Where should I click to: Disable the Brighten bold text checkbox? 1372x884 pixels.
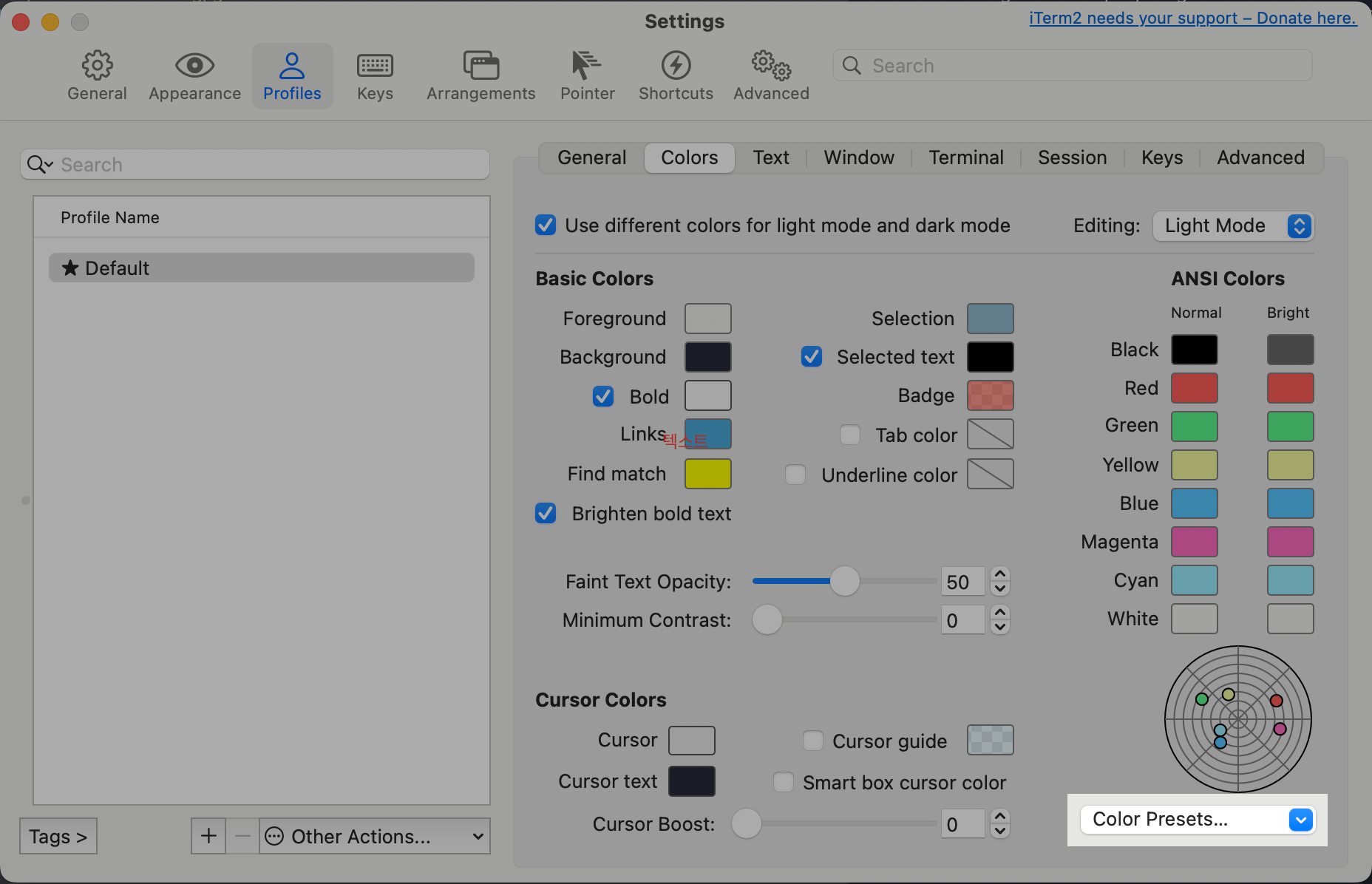point(545,513)
